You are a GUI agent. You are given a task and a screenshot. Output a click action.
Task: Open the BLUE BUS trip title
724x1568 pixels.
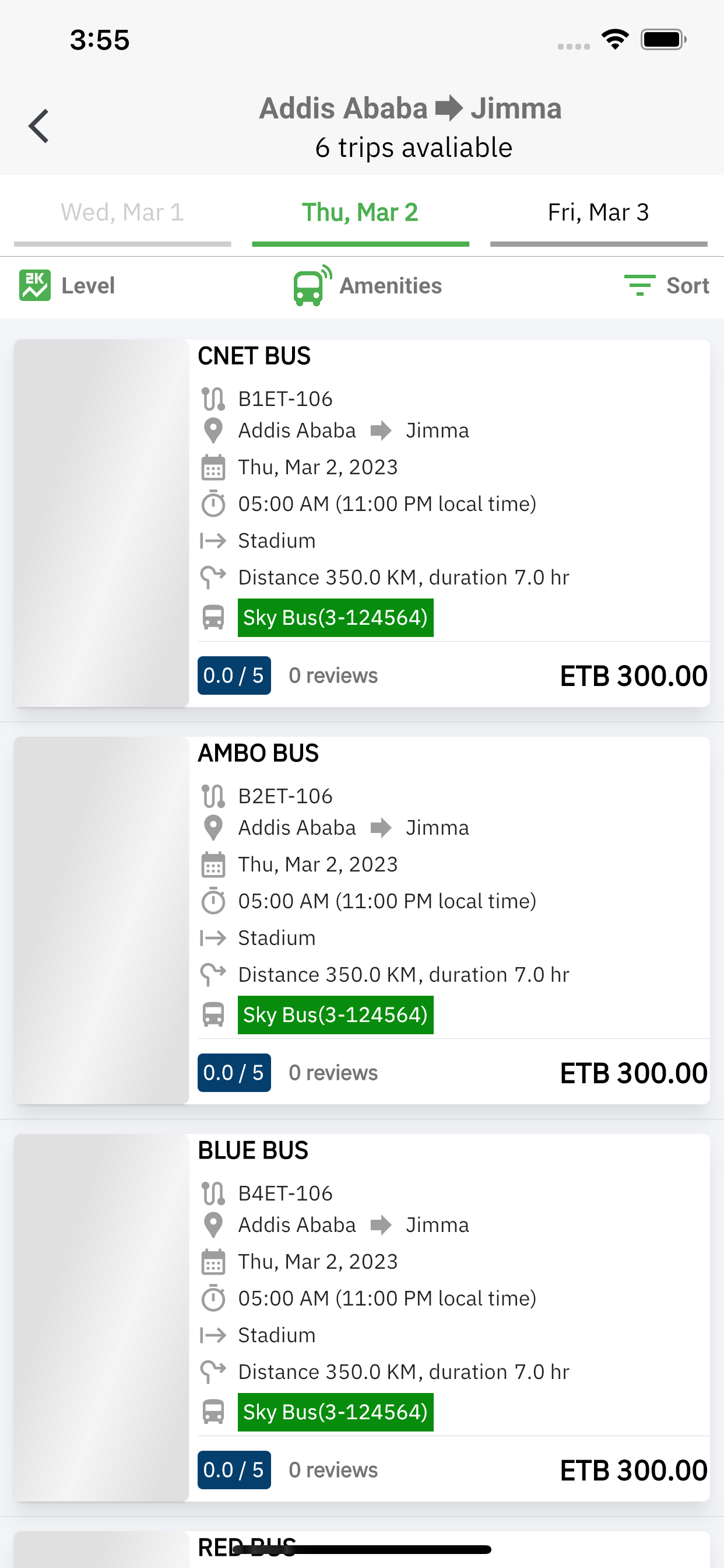253,1150
